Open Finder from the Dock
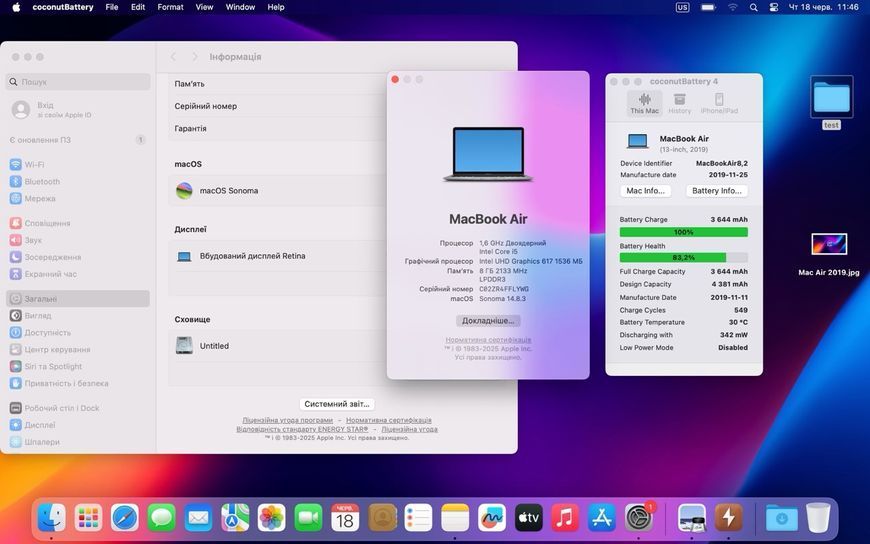Viewport: 870px width, 544px height. click(x=52, y=518)
